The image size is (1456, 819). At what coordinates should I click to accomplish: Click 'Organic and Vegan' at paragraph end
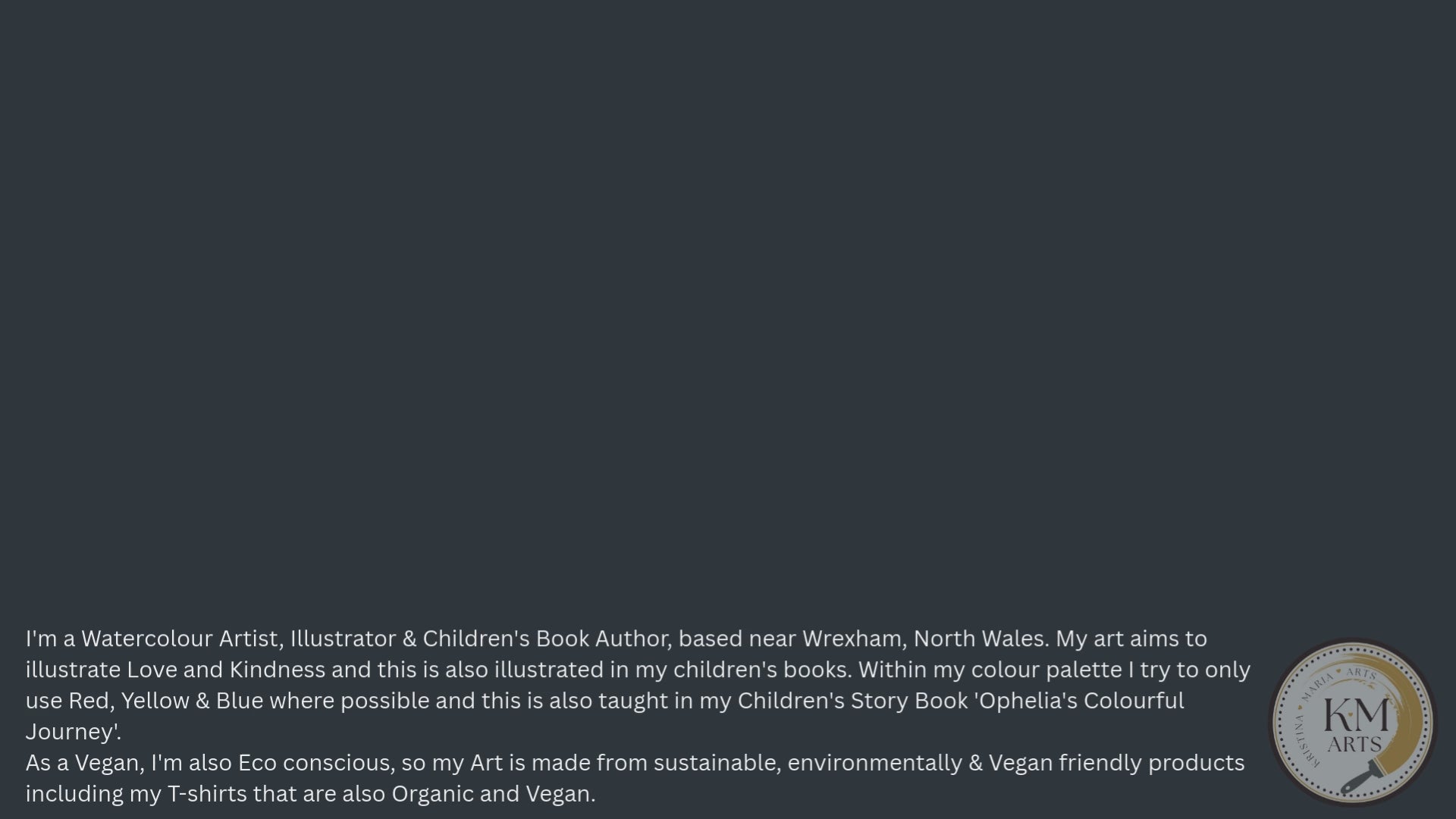point(492,794)
